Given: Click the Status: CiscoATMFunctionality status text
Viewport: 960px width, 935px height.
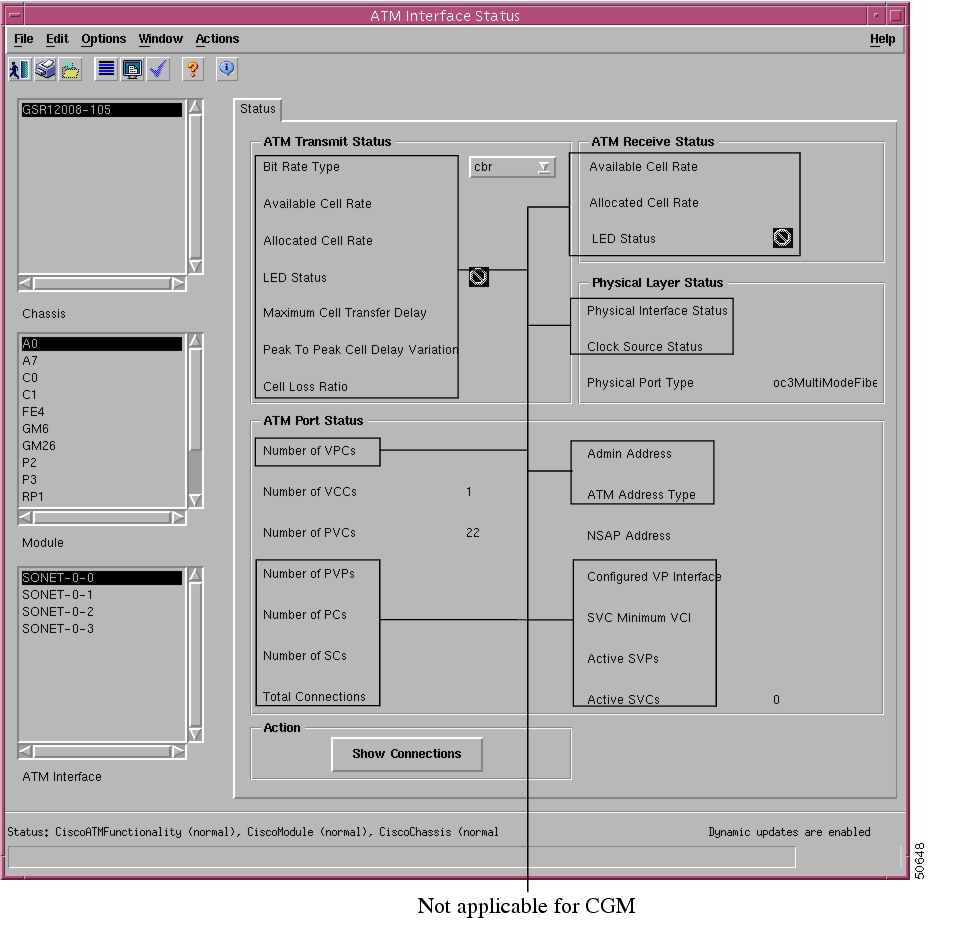Looking at the screenshot, I should [x=253, y=832].
